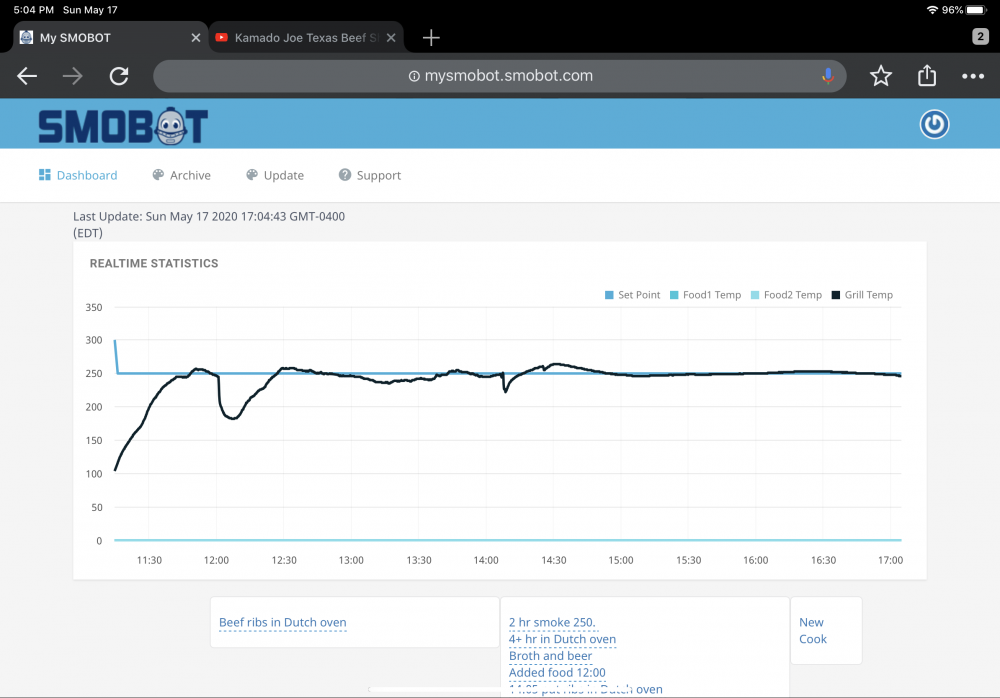The width and height of the screenshot is (1000, 698).
Task: Click the 250 y-axis label
Action: (x=94, y=373)
